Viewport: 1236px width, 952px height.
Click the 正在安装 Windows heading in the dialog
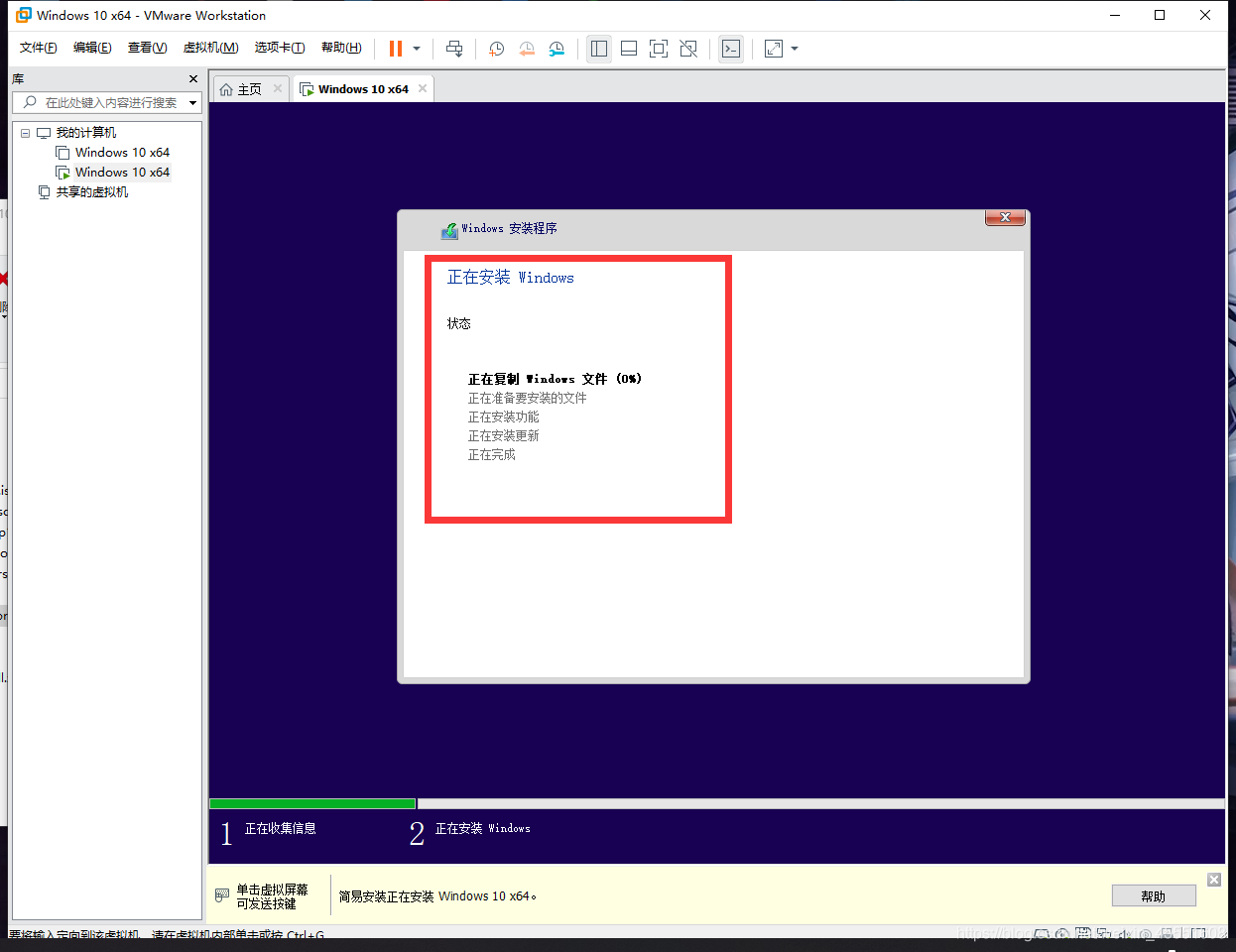coord(511,278)
